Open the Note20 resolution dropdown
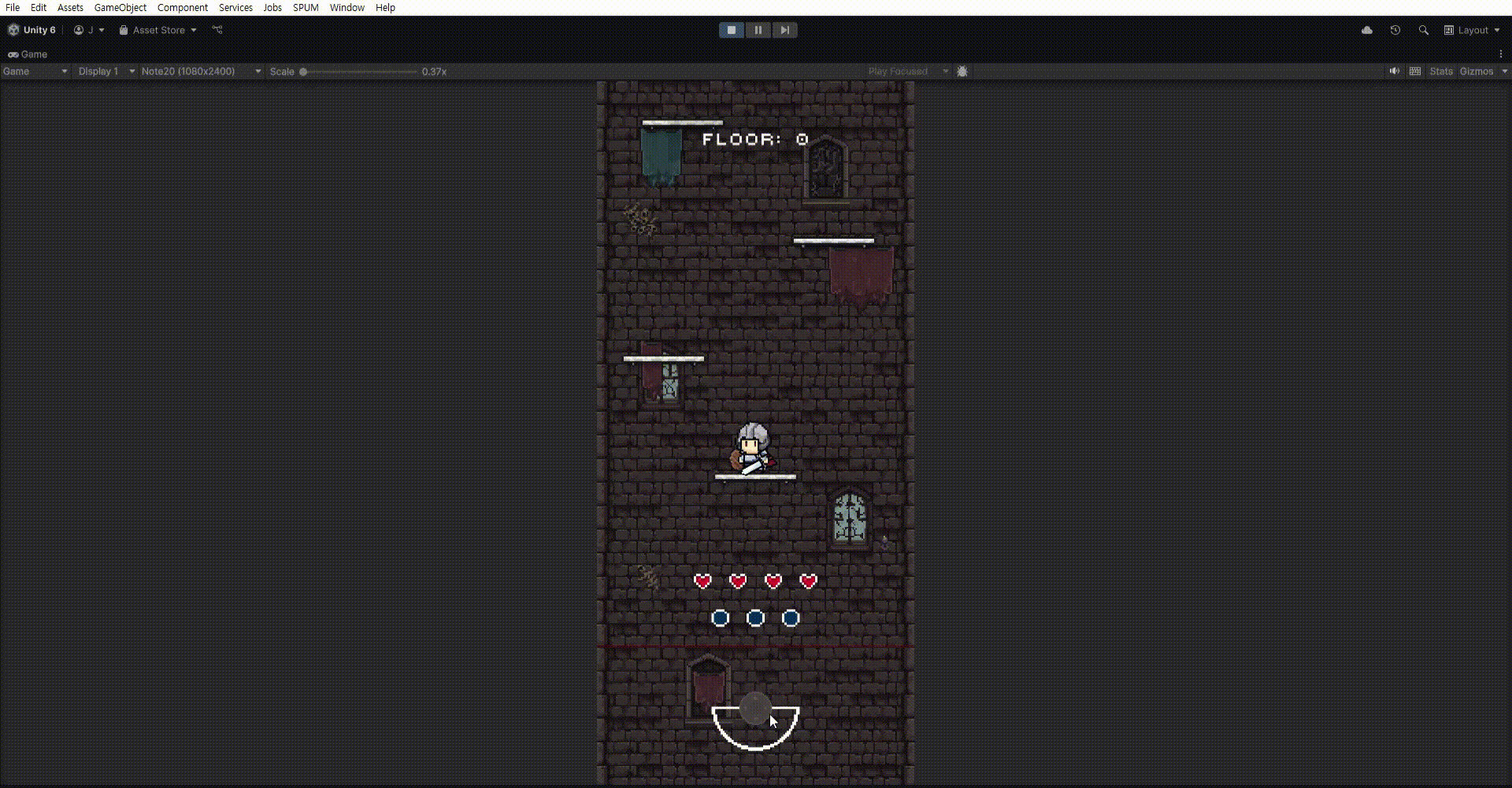 click(201, 71)
